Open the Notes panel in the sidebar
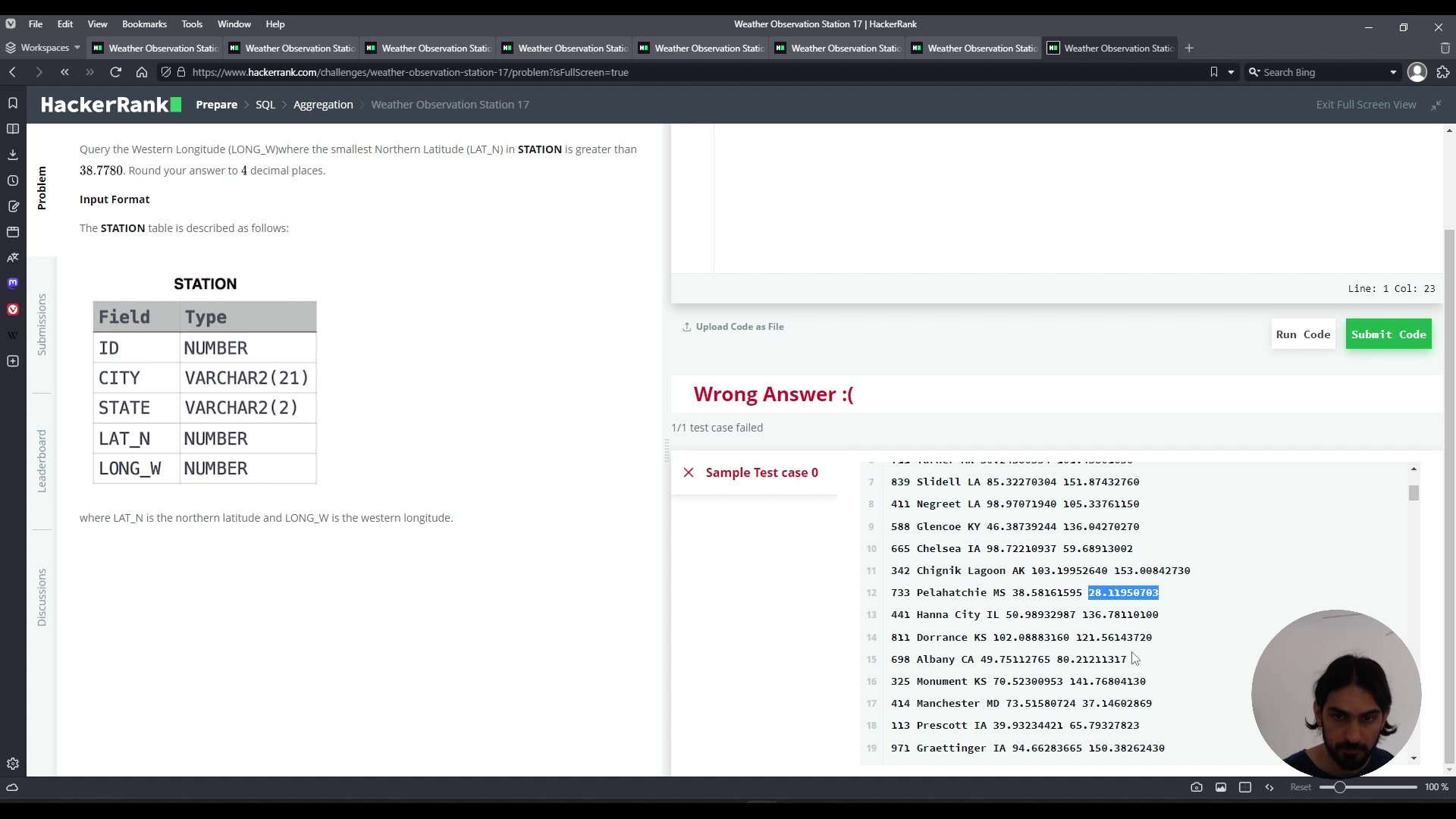 [x=12, y=206]
